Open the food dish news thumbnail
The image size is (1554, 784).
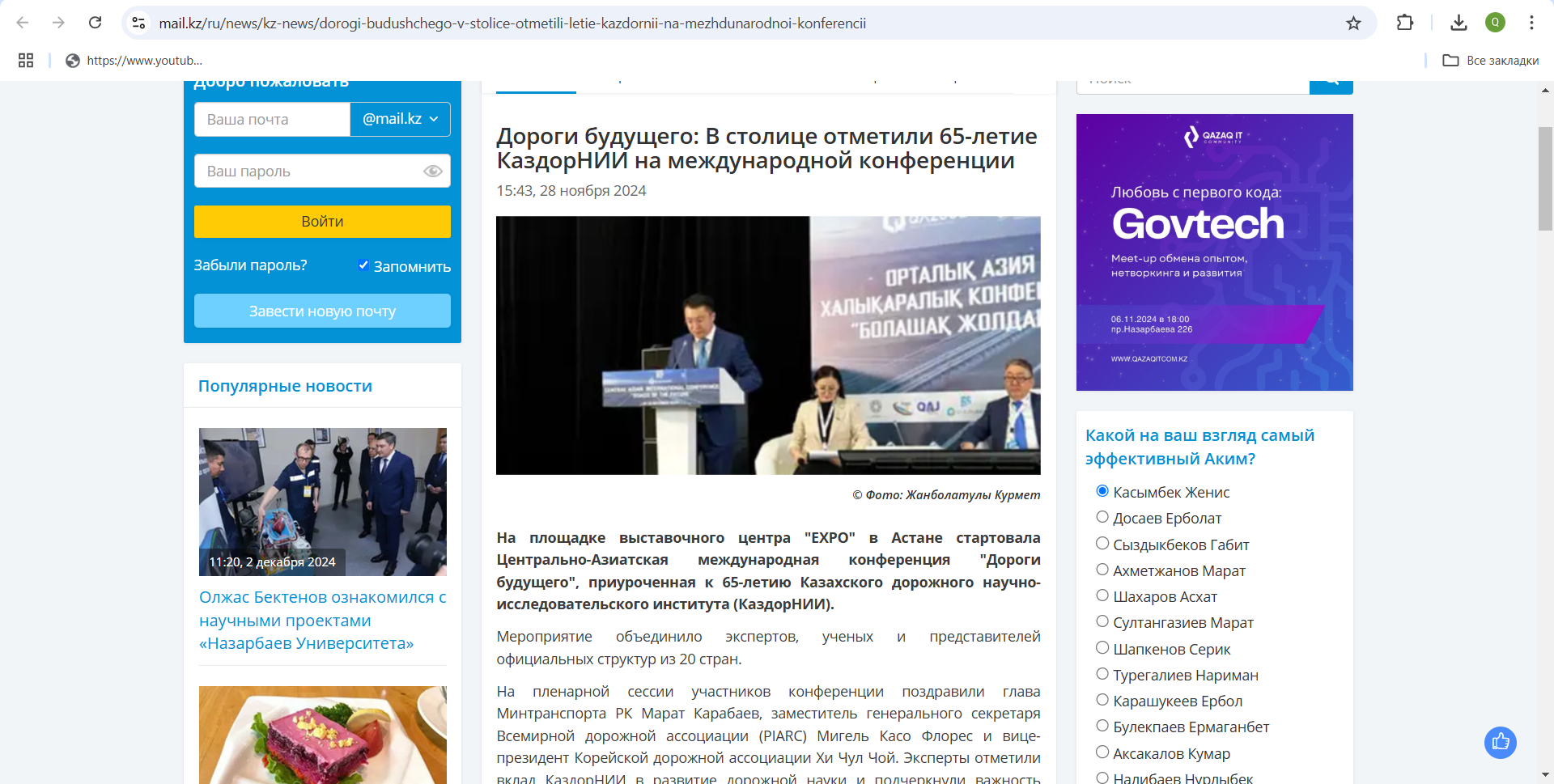click(323, 735)
